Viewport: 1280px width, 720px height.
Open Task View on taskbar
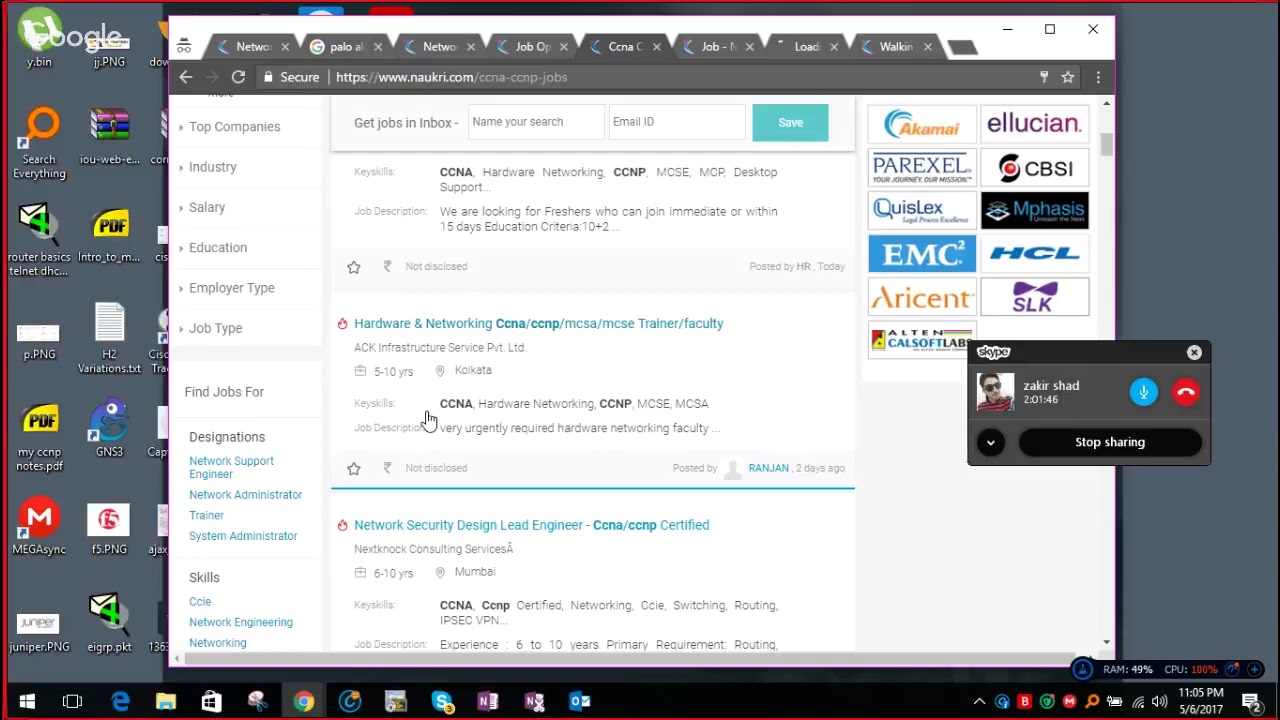72,701
